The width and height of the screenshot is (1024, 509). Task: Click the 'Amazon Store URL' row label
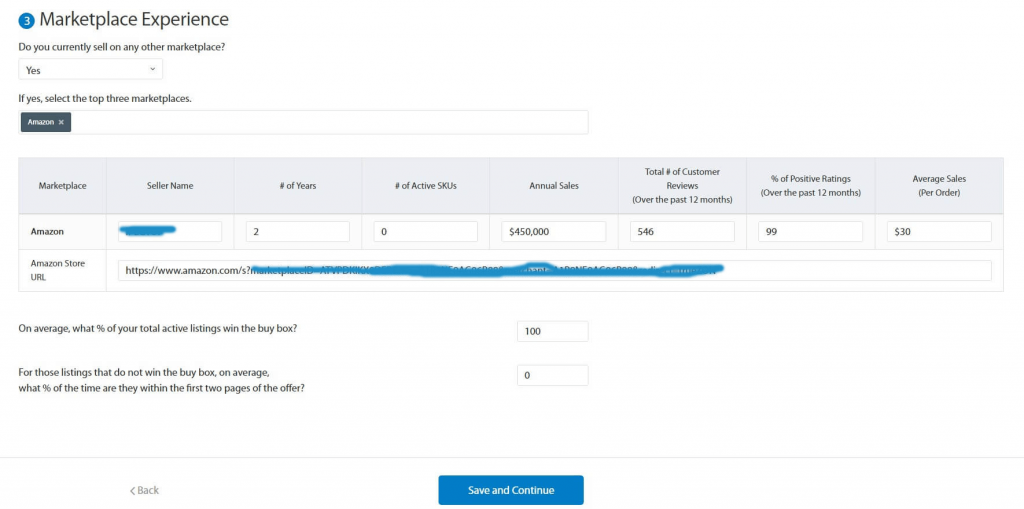(57, 270)
